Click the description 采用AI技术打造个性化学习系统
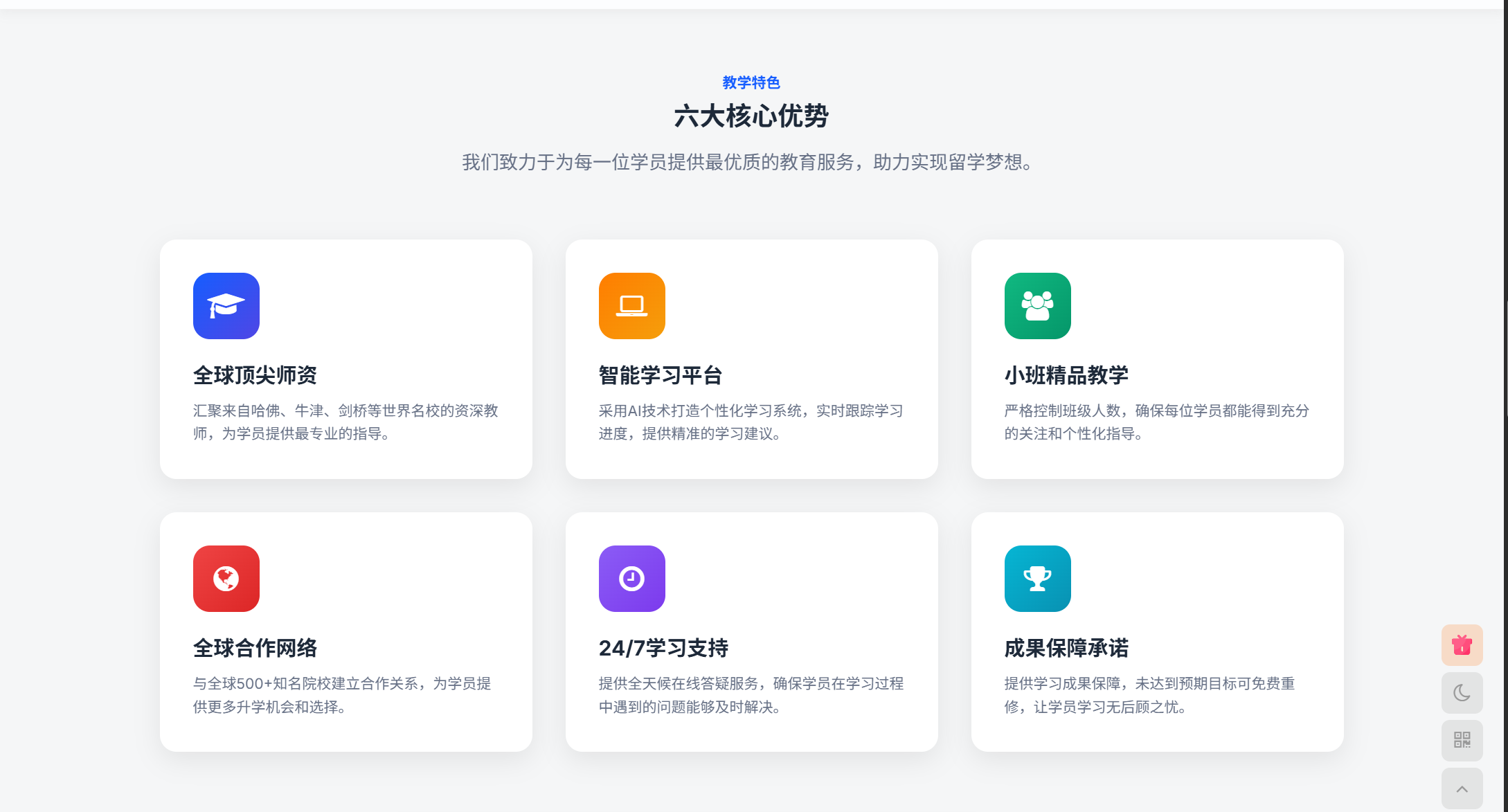This screenshot has width=1508, height=812. [x=751, y=422]
